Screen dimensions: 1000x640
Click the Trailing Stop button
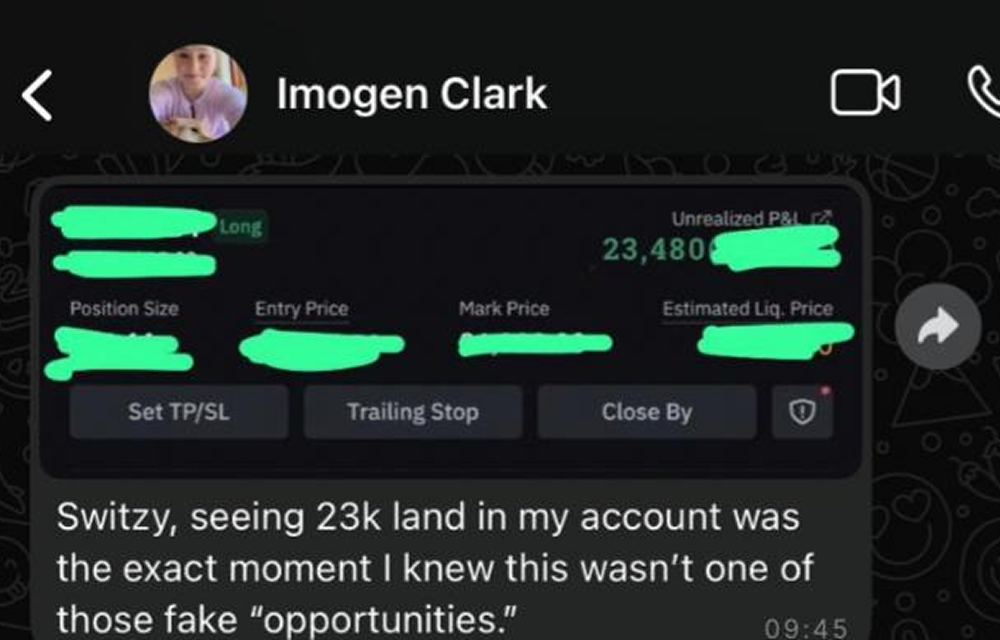(413, 412)
